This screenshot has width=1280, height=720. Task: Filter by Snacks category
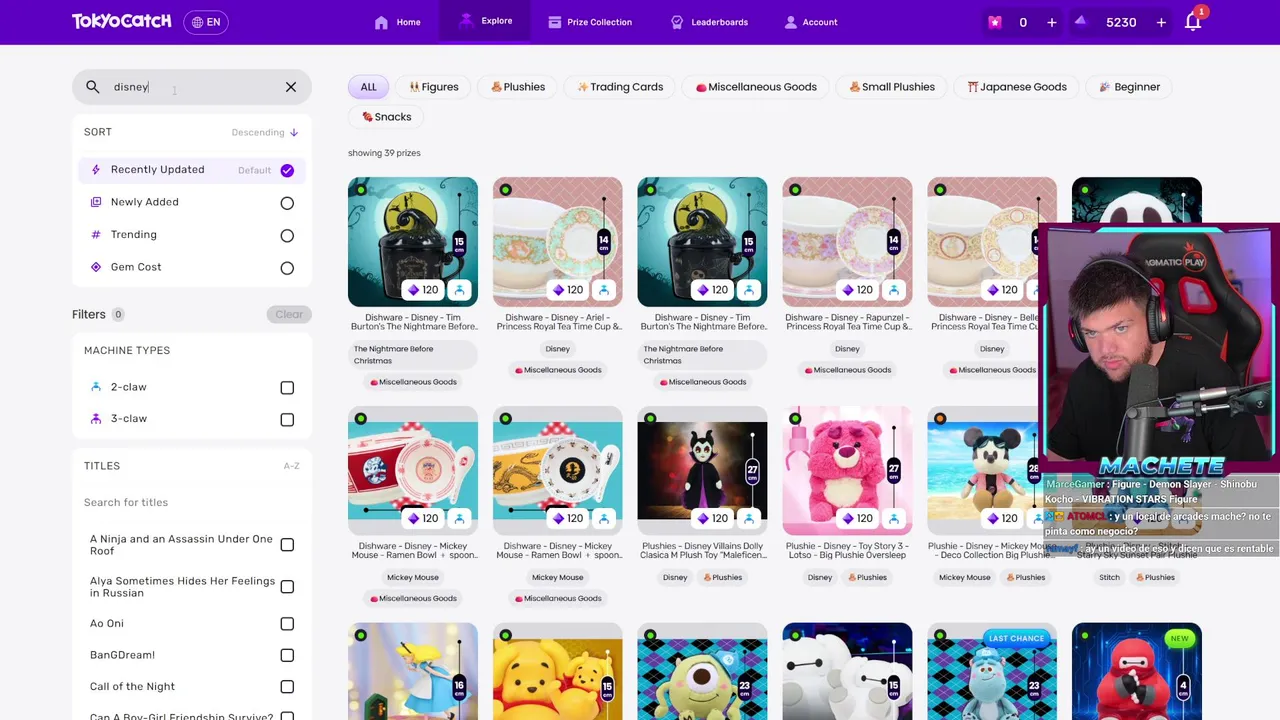[x=386, y=117]
